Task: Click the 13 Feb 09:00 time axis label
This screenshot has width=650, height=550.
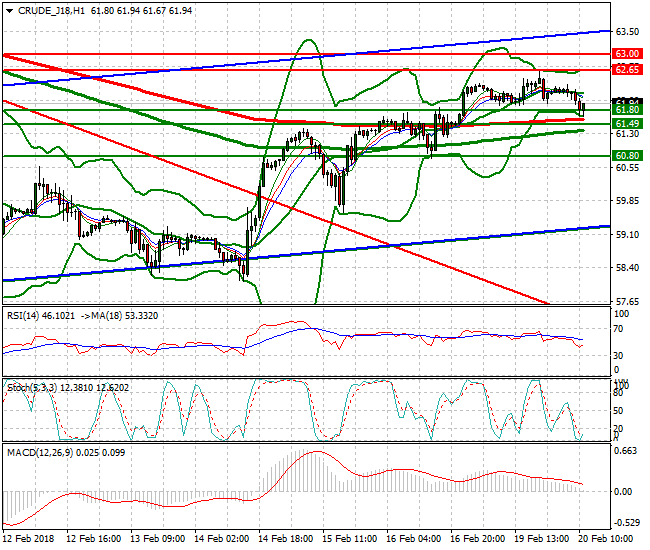Action: (158, 539)
